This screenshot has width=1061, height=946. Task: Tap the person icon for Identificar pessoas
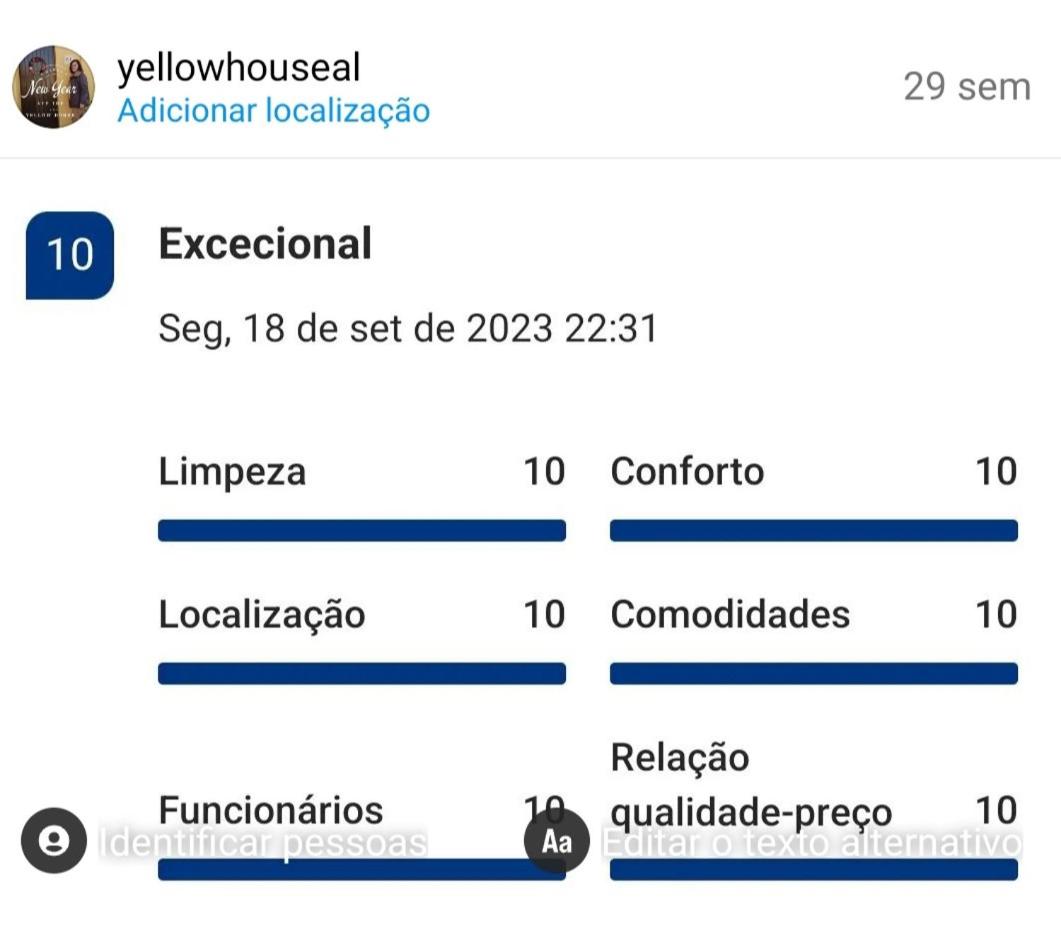click(x=53, y=841)
